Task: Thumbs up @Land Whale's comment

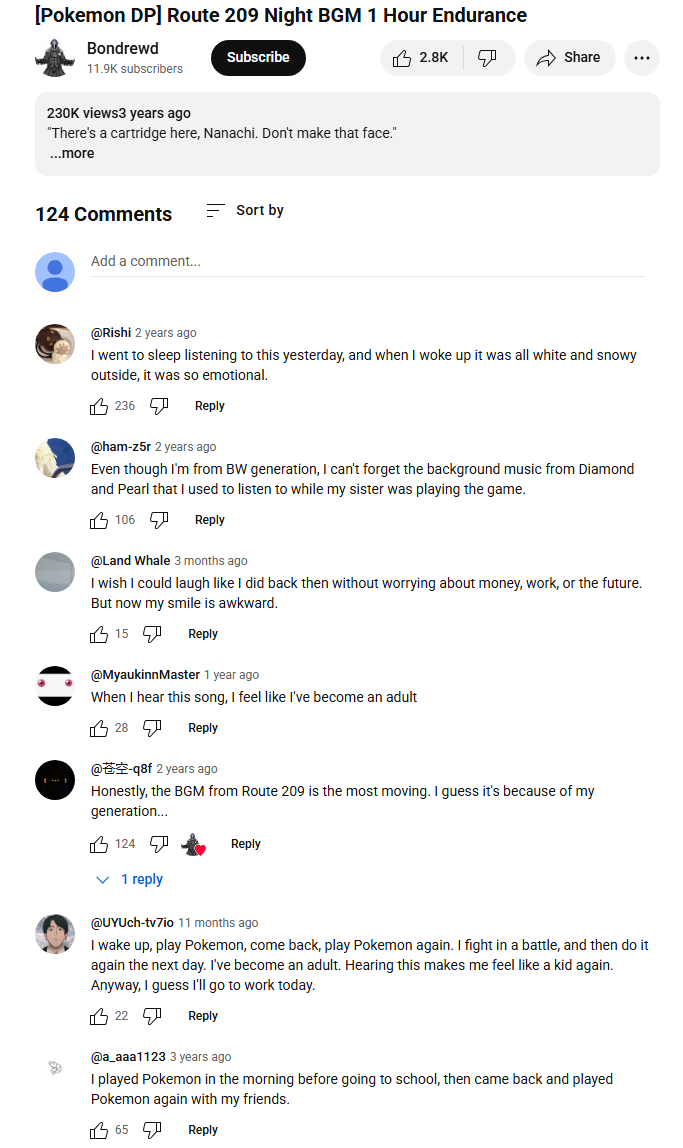Action: (99, 634)
